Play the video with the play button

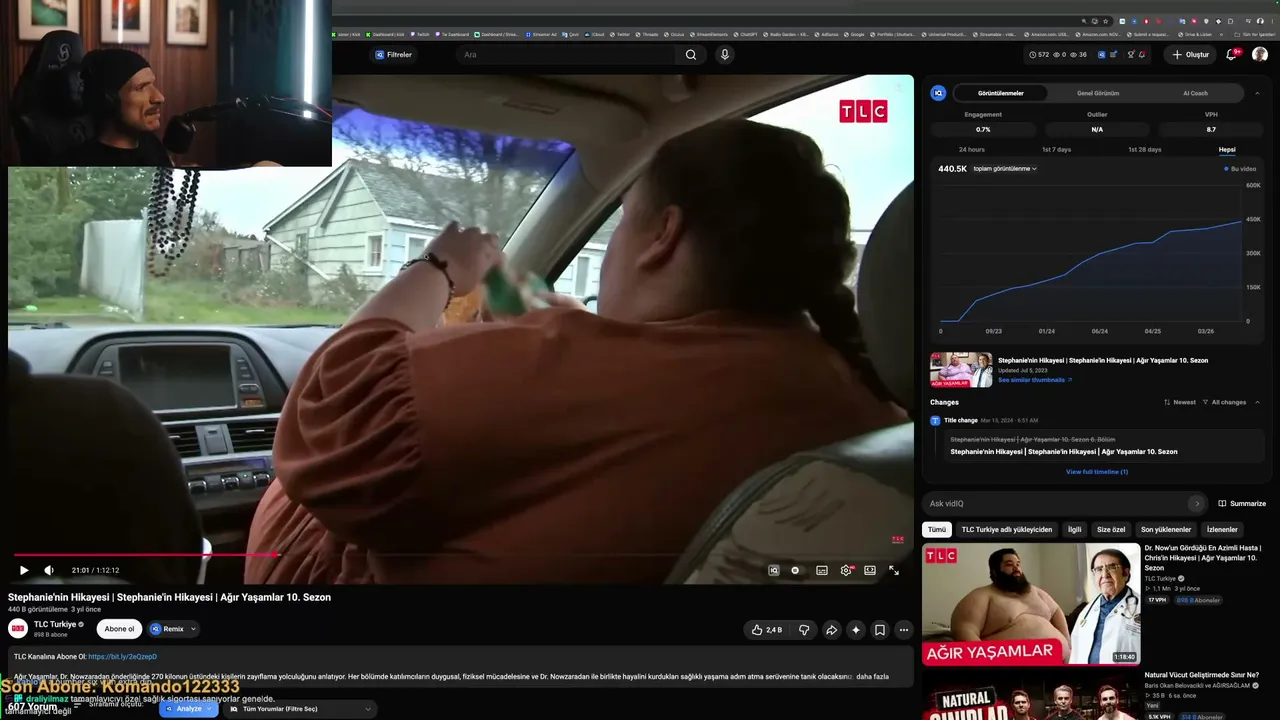click(24, 570)
